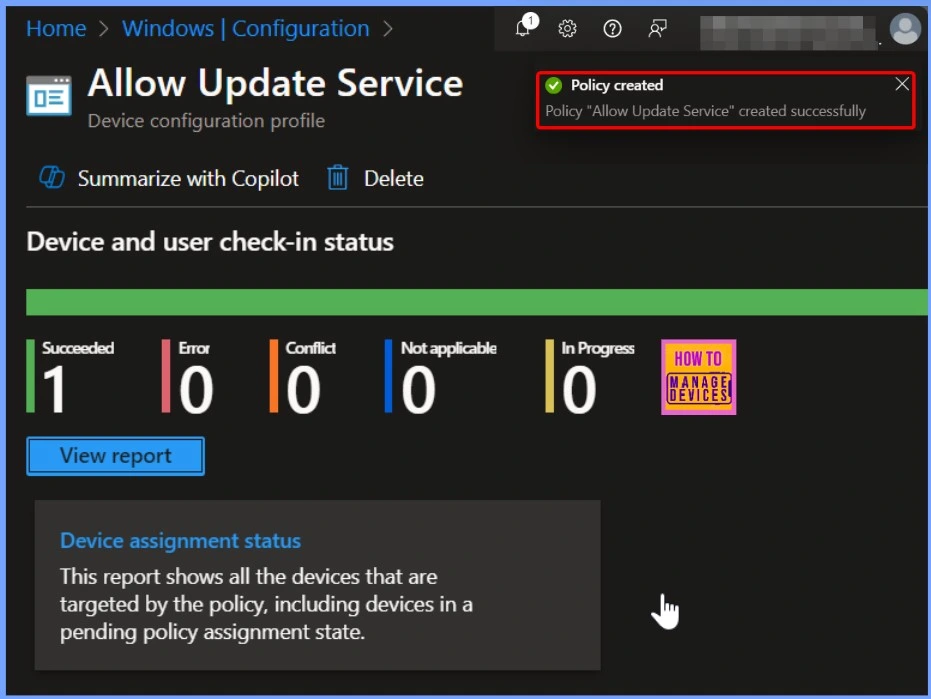Open the user account avatar
931x699 pixels.
pos(905,29)
